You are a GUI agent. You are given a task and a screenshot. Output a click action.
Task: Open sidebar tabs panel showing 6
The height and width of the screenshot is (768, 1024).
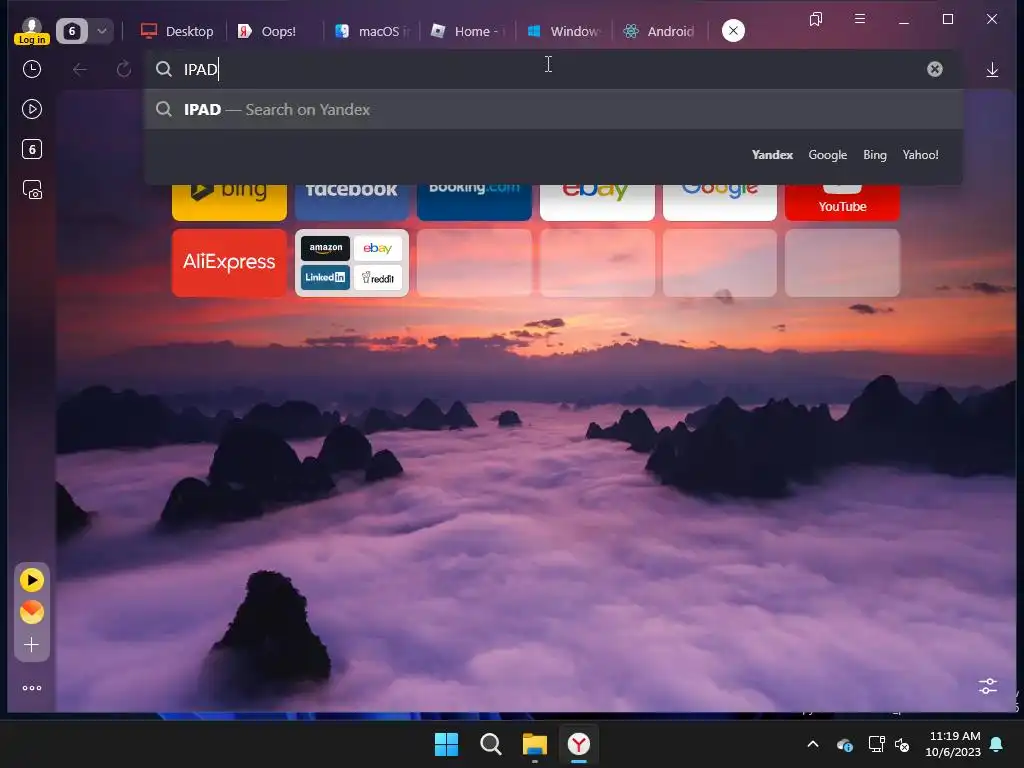point(31,150)
